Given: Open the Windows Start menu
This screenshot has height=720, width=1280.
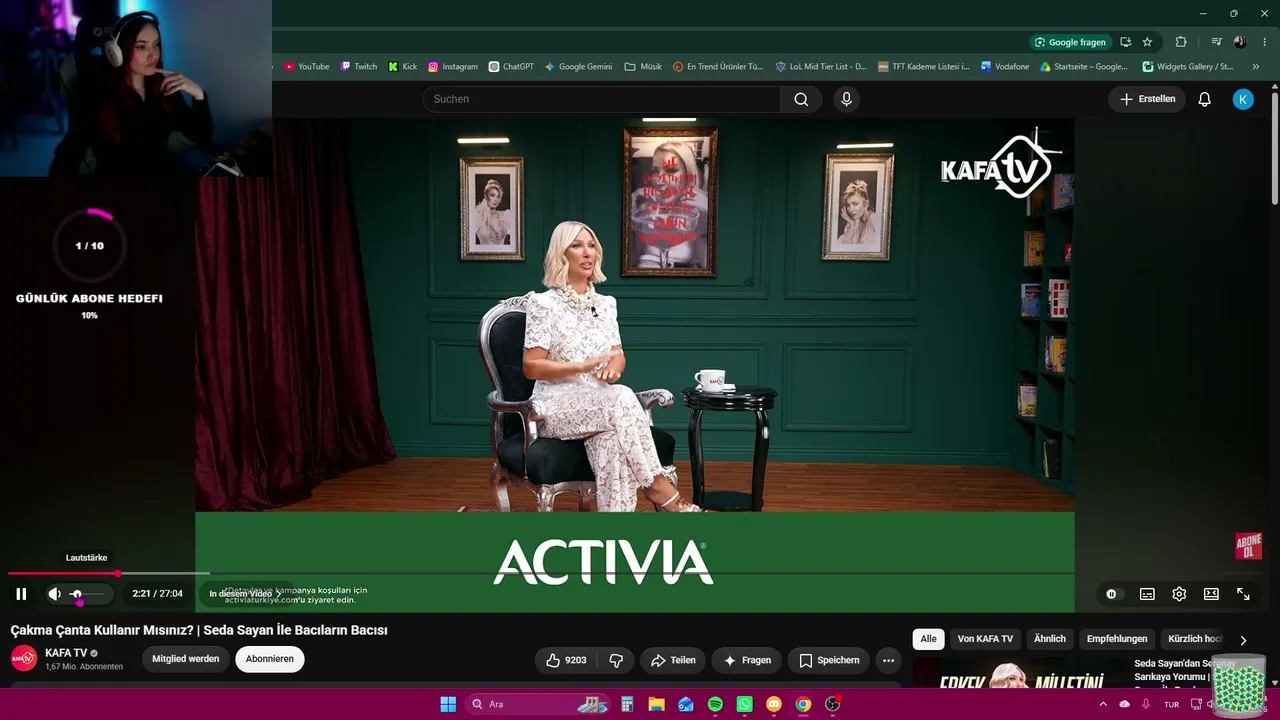Looking at the screenshot, I should pyautogui.click(x=448, y=704).
